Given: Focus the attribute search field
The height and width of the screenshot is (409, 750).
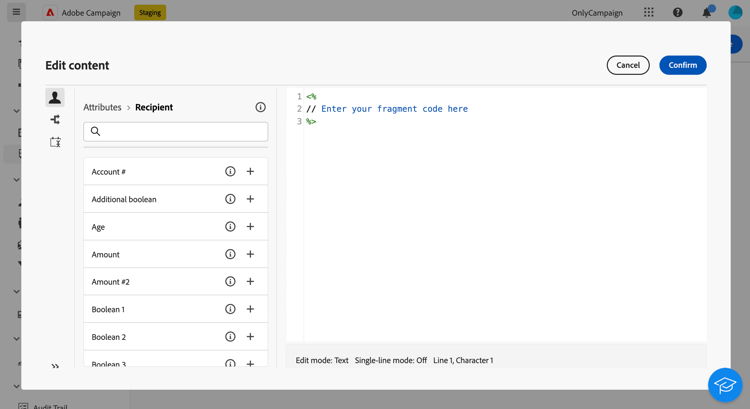Looking at the screenshot, I should coord(180,131).
